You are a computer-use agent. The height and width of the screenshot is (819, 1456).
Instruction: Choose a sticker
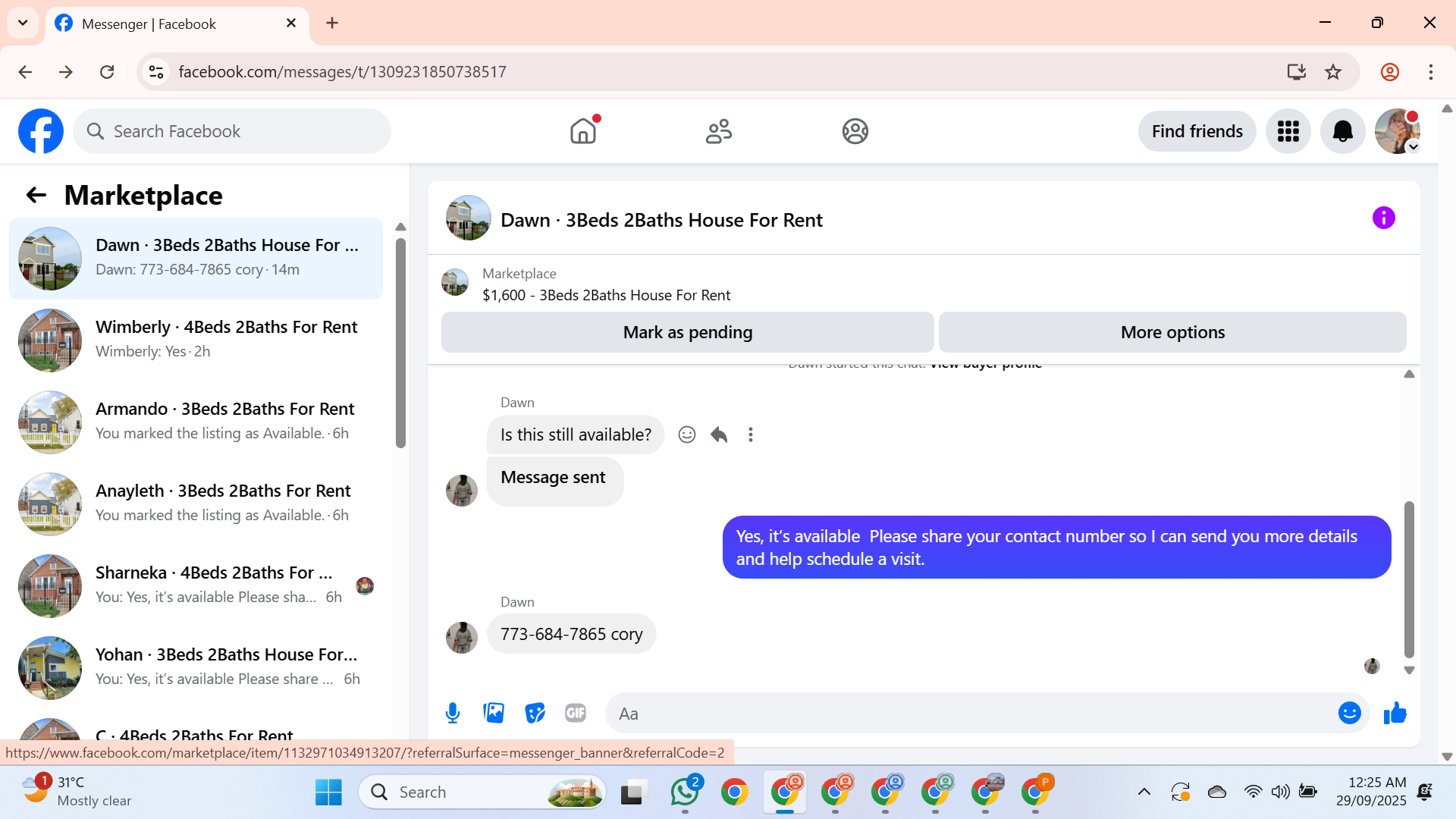(535, 714)
